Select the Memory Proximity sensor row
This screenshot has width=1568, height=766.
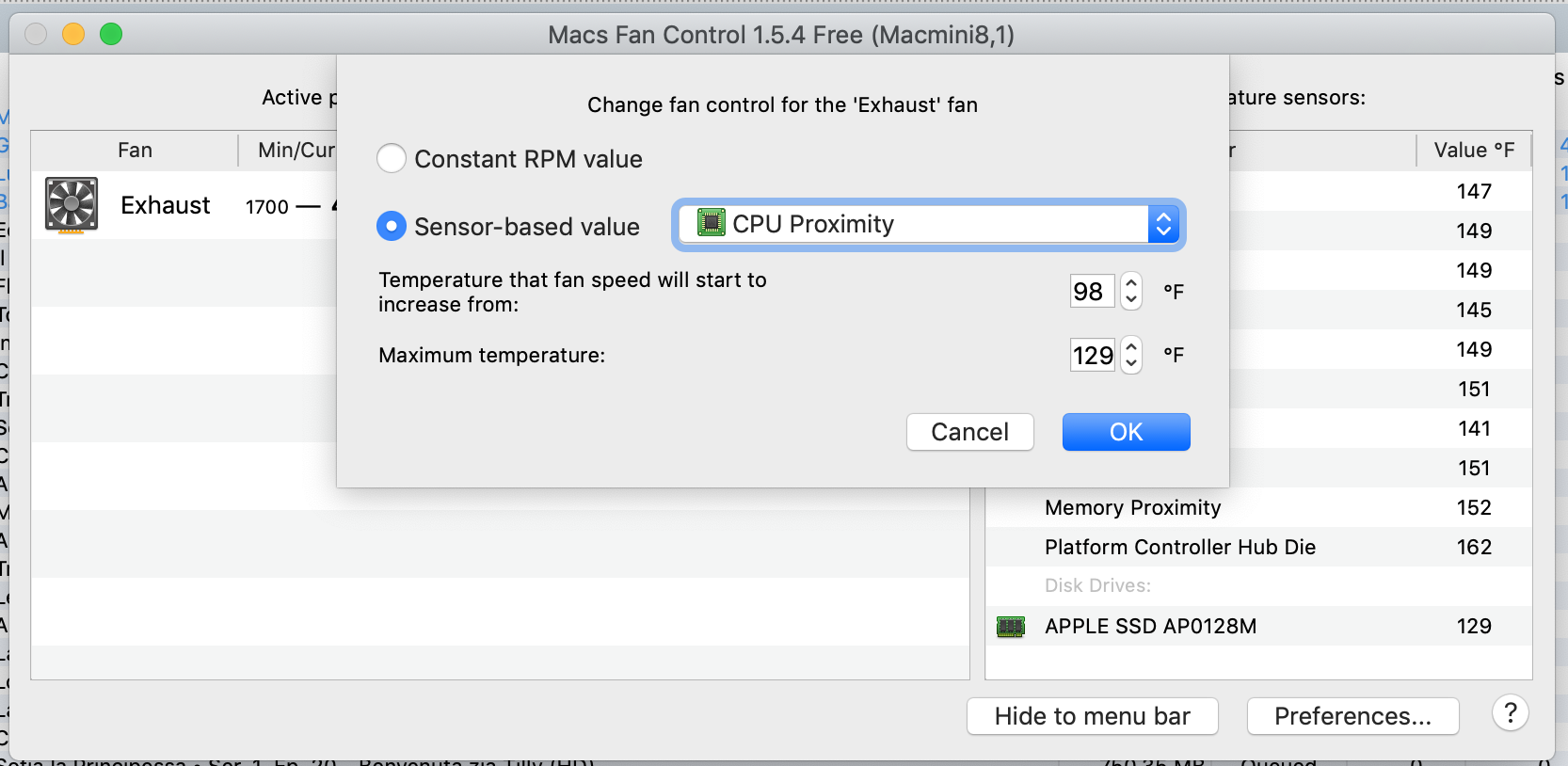pyautogui.click(x=1131, y=508)
